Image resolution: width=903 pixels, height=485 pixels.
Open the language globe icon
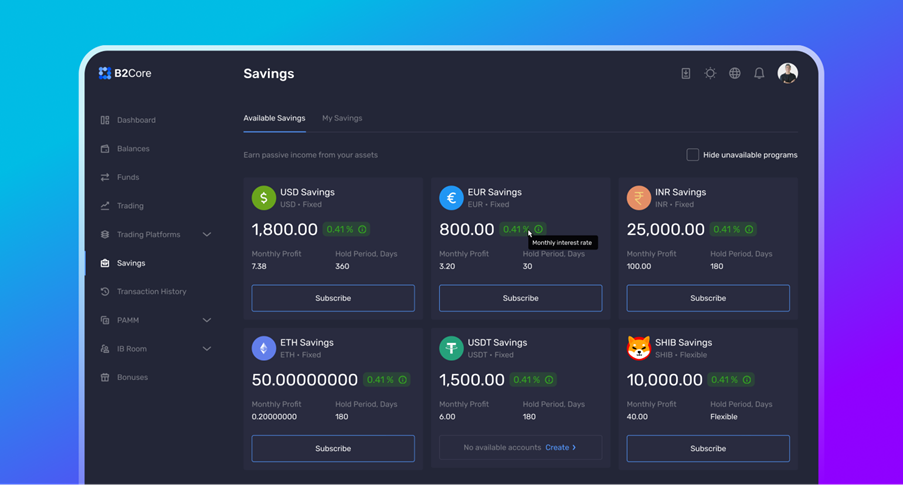(x=735, y=73)
